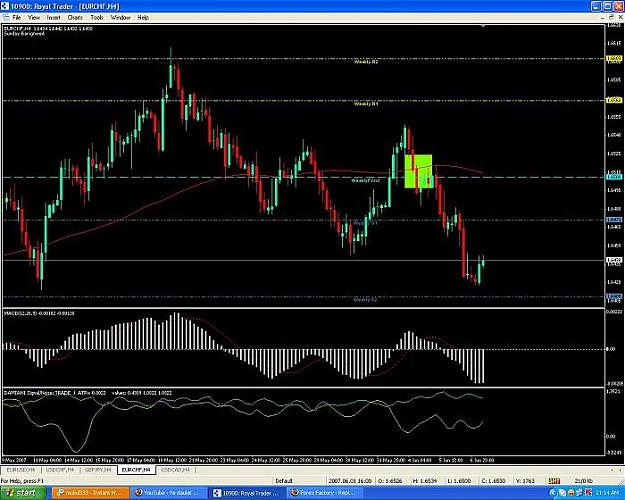625x500 pixels.
Task: Click the 6 Jun 20:00 time axis label
Action: click(x=482, y=460)
